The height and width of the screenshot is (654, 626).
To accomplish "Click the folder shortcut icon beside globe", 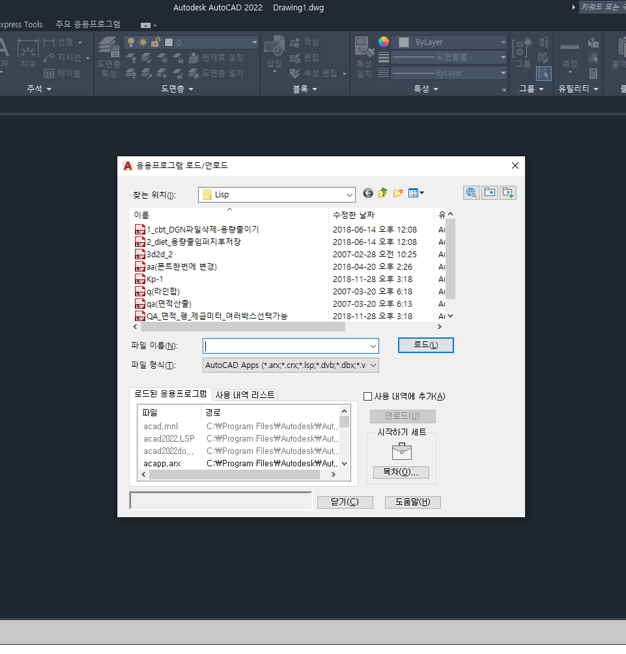I will (490, 193).
